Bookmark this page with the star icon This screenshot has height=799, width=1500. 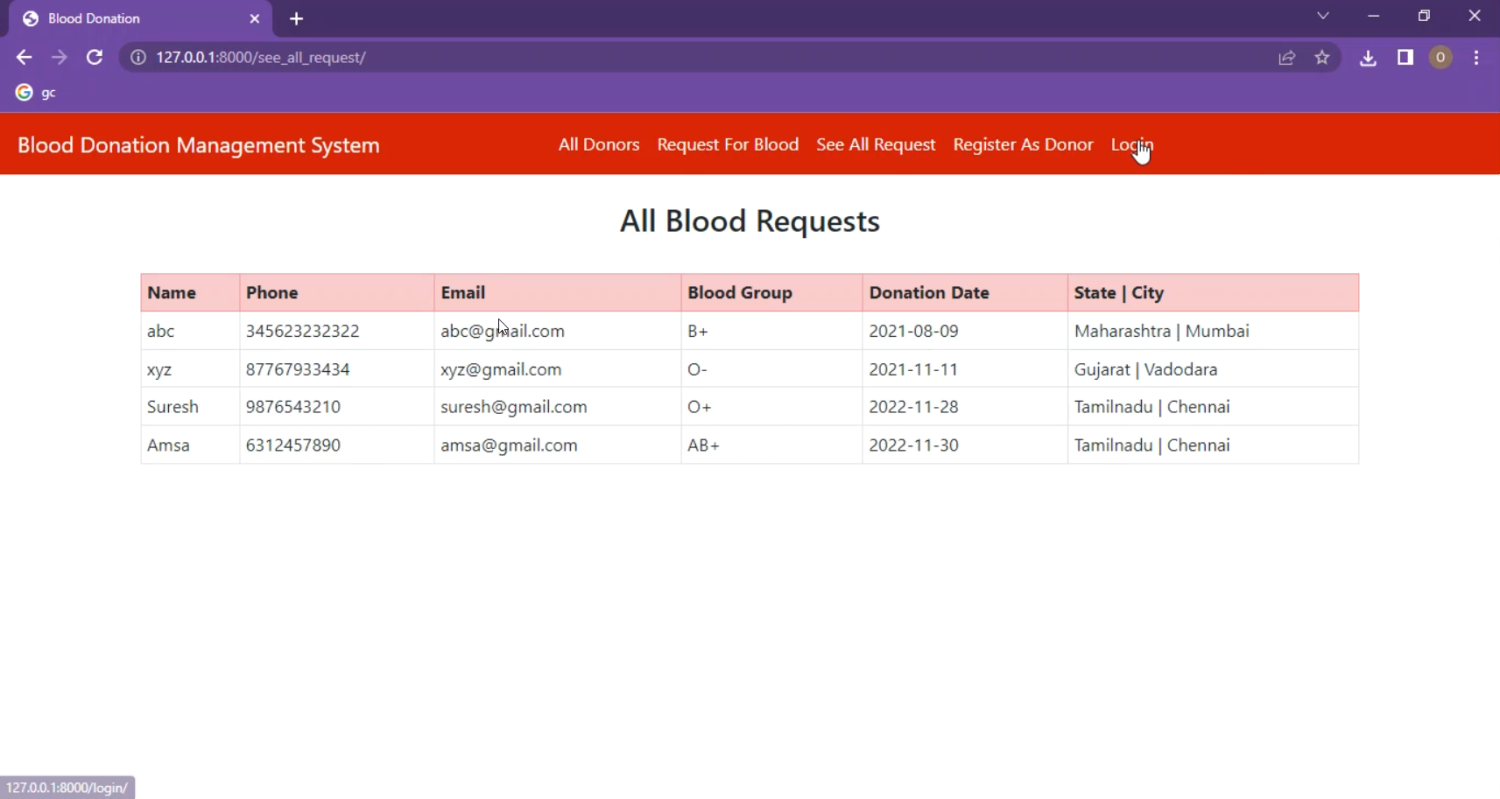click(1322, 58)
